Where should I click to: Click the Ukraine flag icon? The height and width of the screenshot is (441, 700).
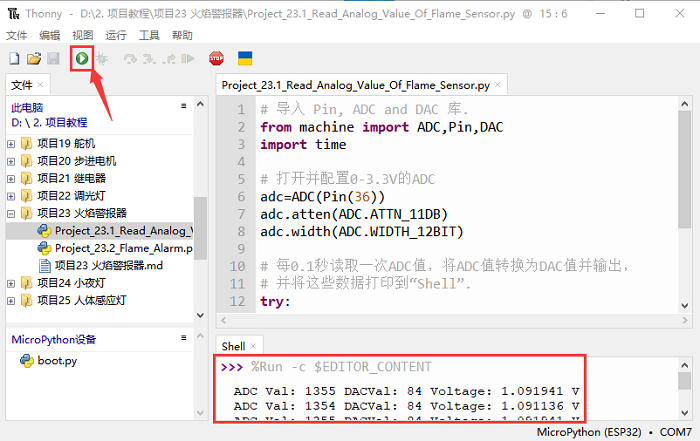(x=244, y=59)
